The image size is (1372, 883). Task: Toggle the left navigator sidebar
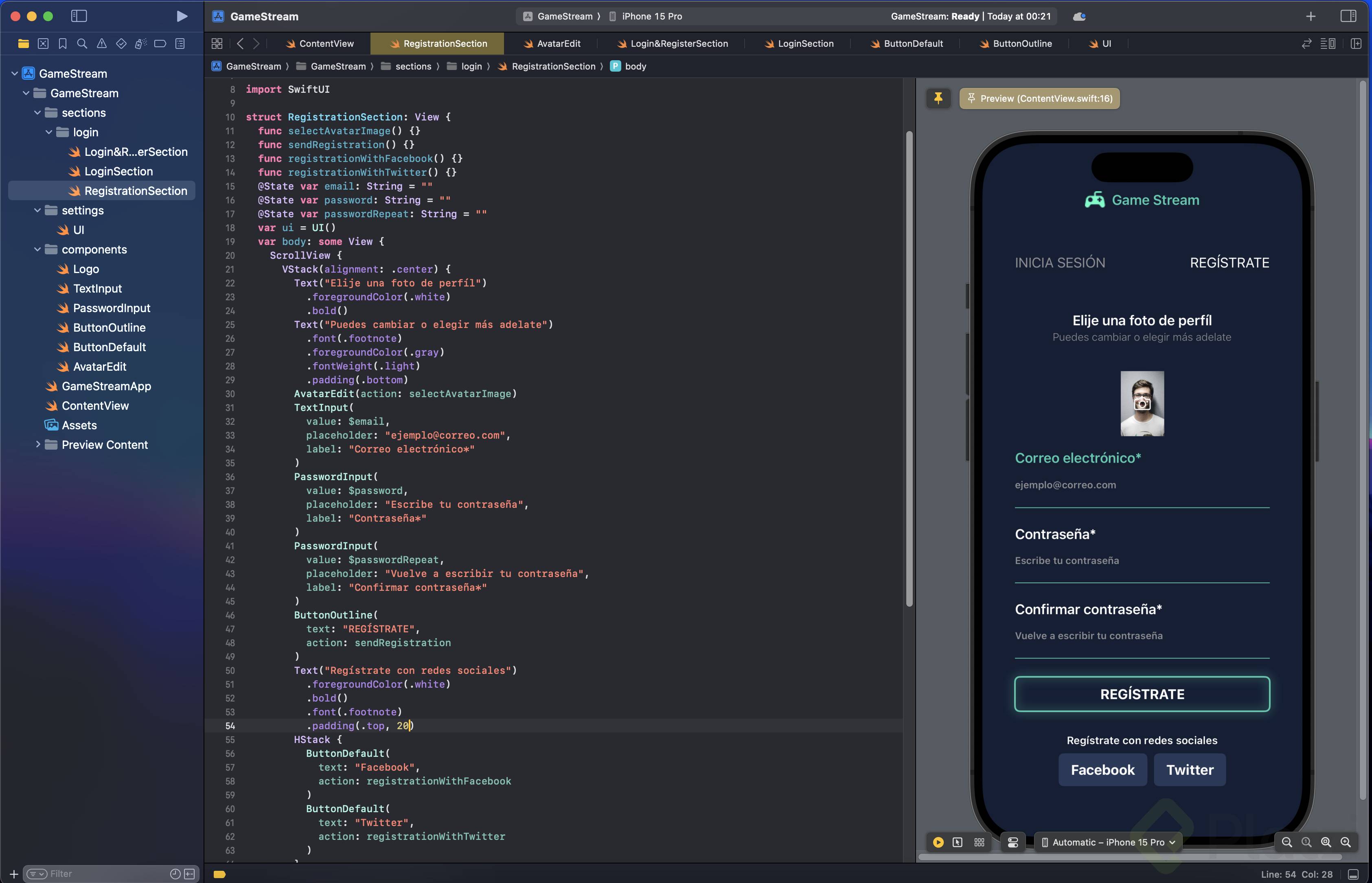pos(79,16)
